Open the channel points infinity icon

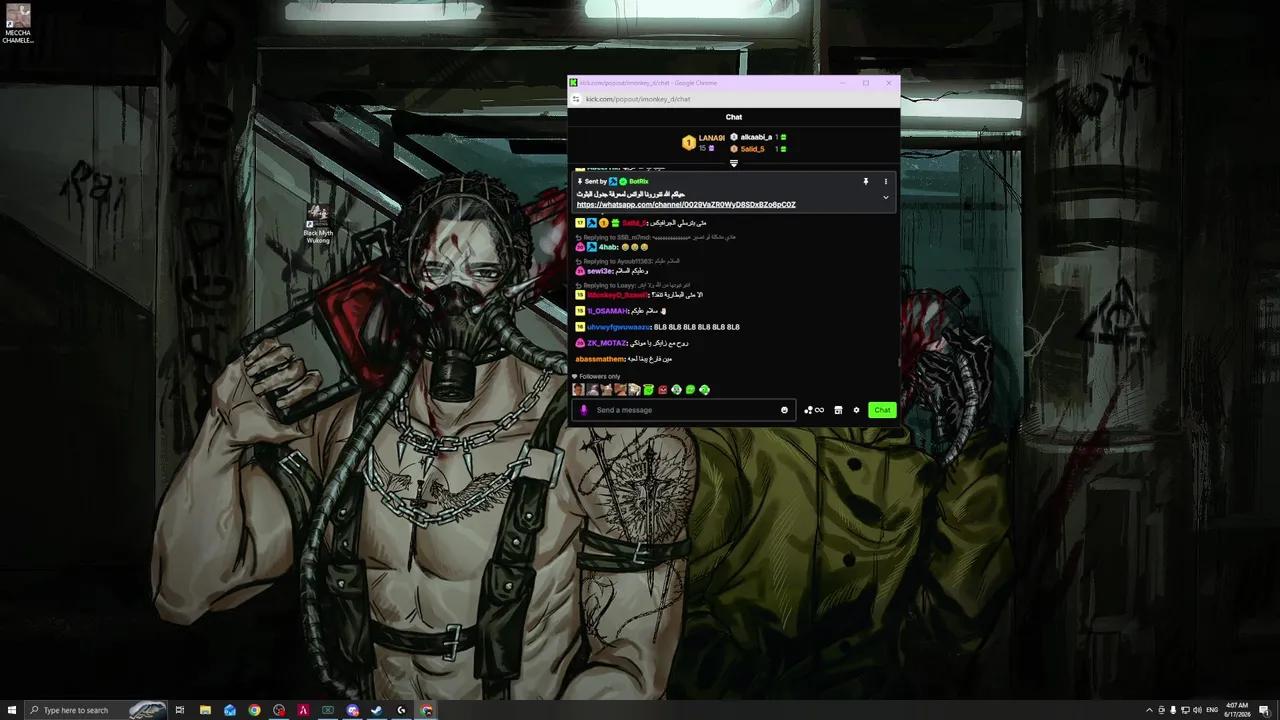tap(814, 410)
